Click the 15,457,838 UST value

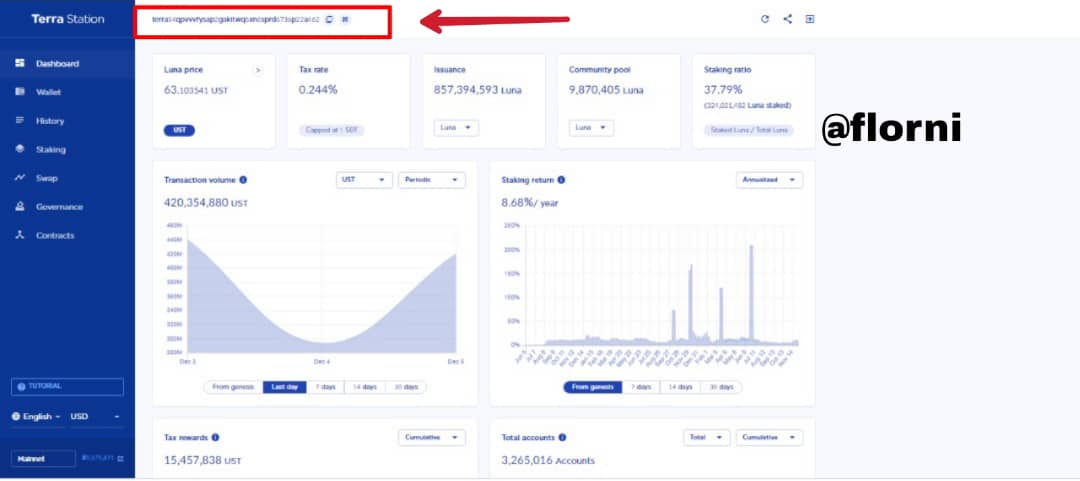click(x=202, y=460)
